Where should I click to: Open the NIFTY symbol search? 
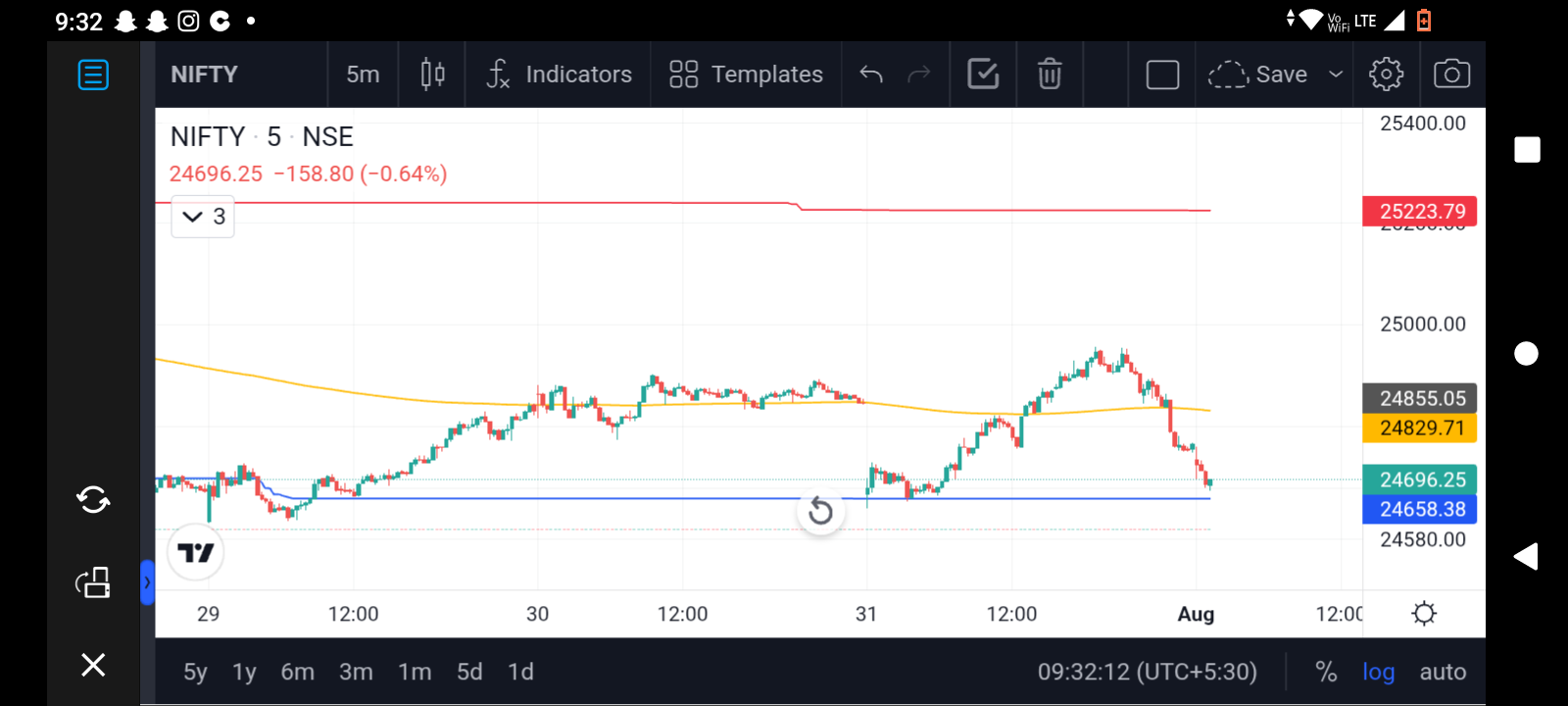204,75
